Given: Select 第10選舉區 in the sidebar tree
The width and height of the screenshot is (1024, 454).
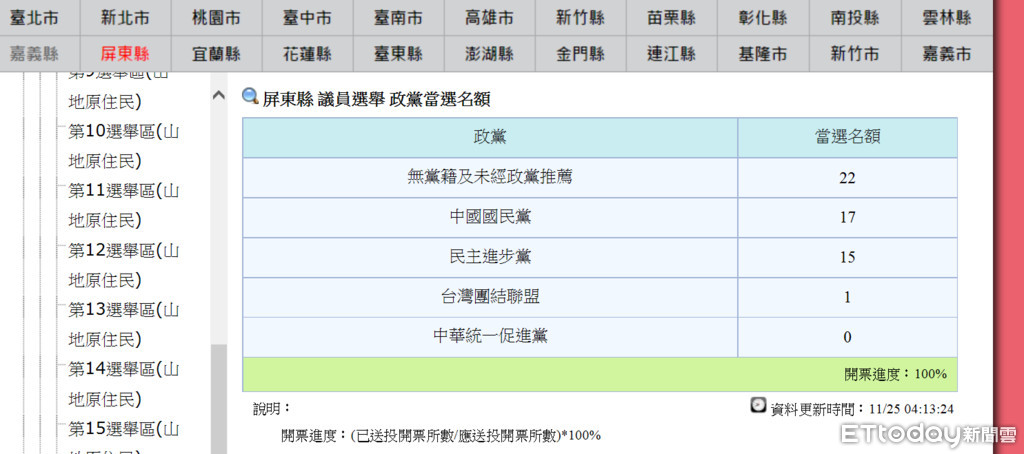Looking at the screenshot, I should click(x=123, y=131).
